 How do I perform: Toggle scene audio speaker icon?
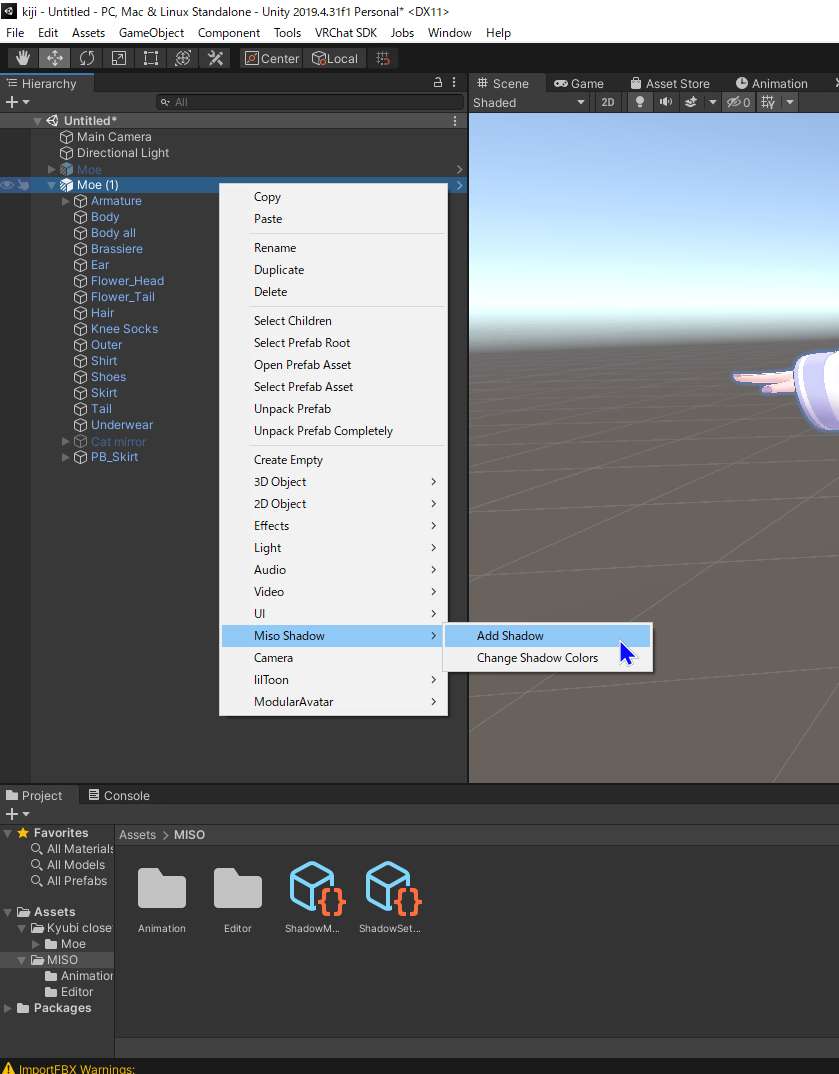point(665,102)
